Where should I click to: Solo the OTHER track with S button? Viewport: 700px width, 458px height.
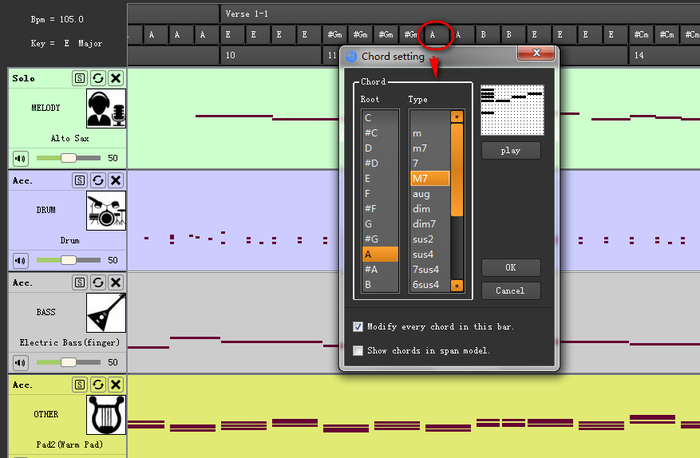[79, 385]
